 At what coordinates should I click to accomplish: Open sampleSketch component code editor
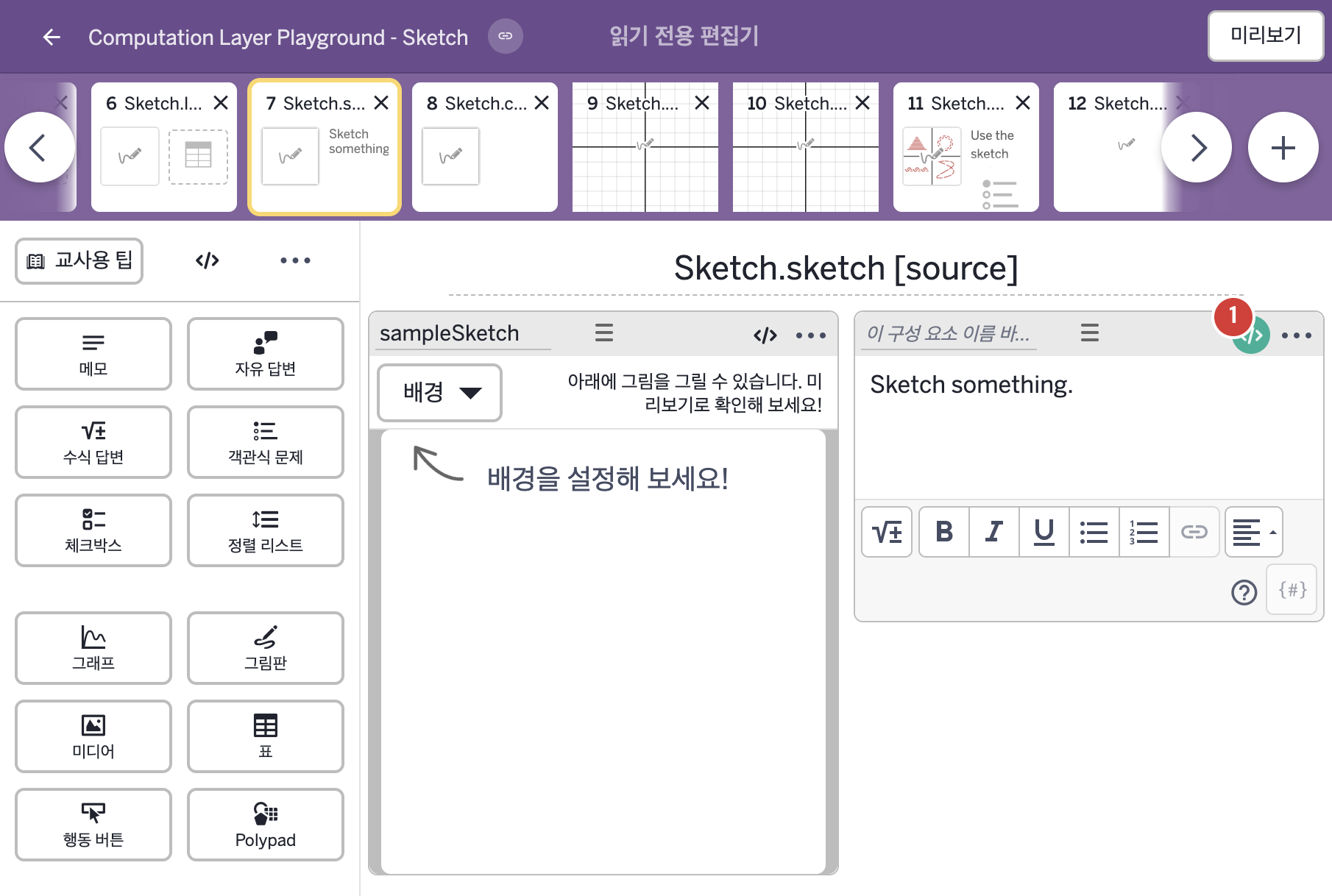(x=765, y=335)
